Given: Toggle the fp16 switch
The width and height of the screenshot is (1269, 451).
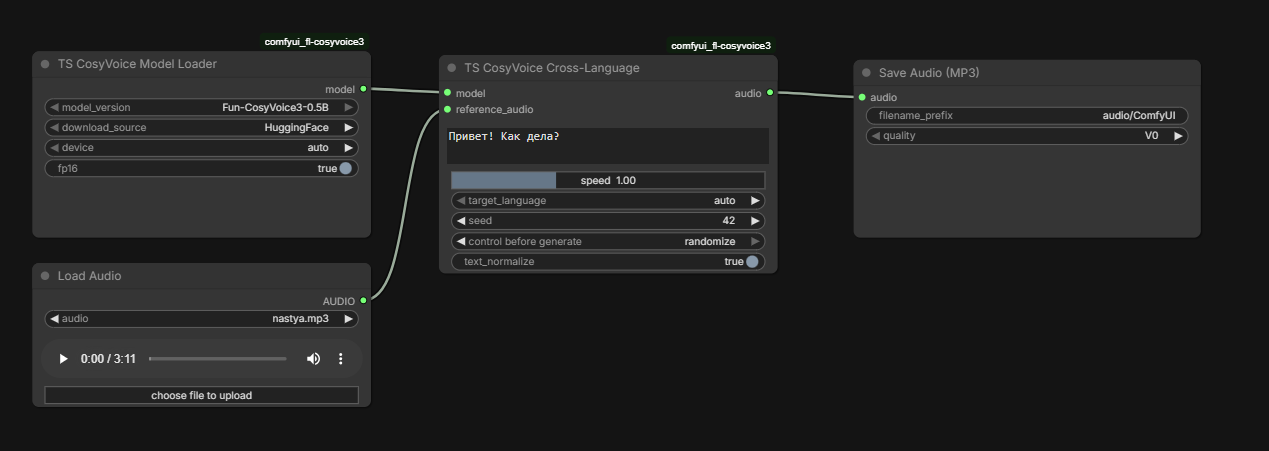Looking at the screenshot, I should point(345,168).
